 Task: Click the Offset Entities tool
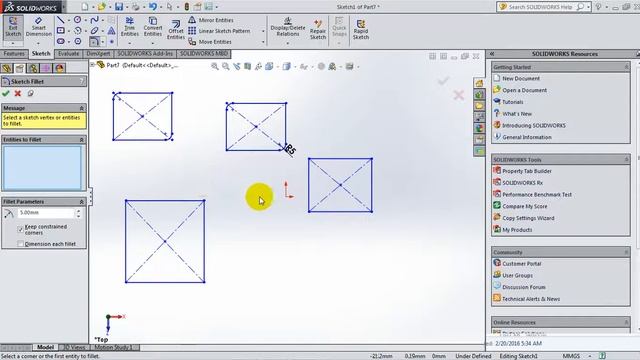tap(176, 30)
